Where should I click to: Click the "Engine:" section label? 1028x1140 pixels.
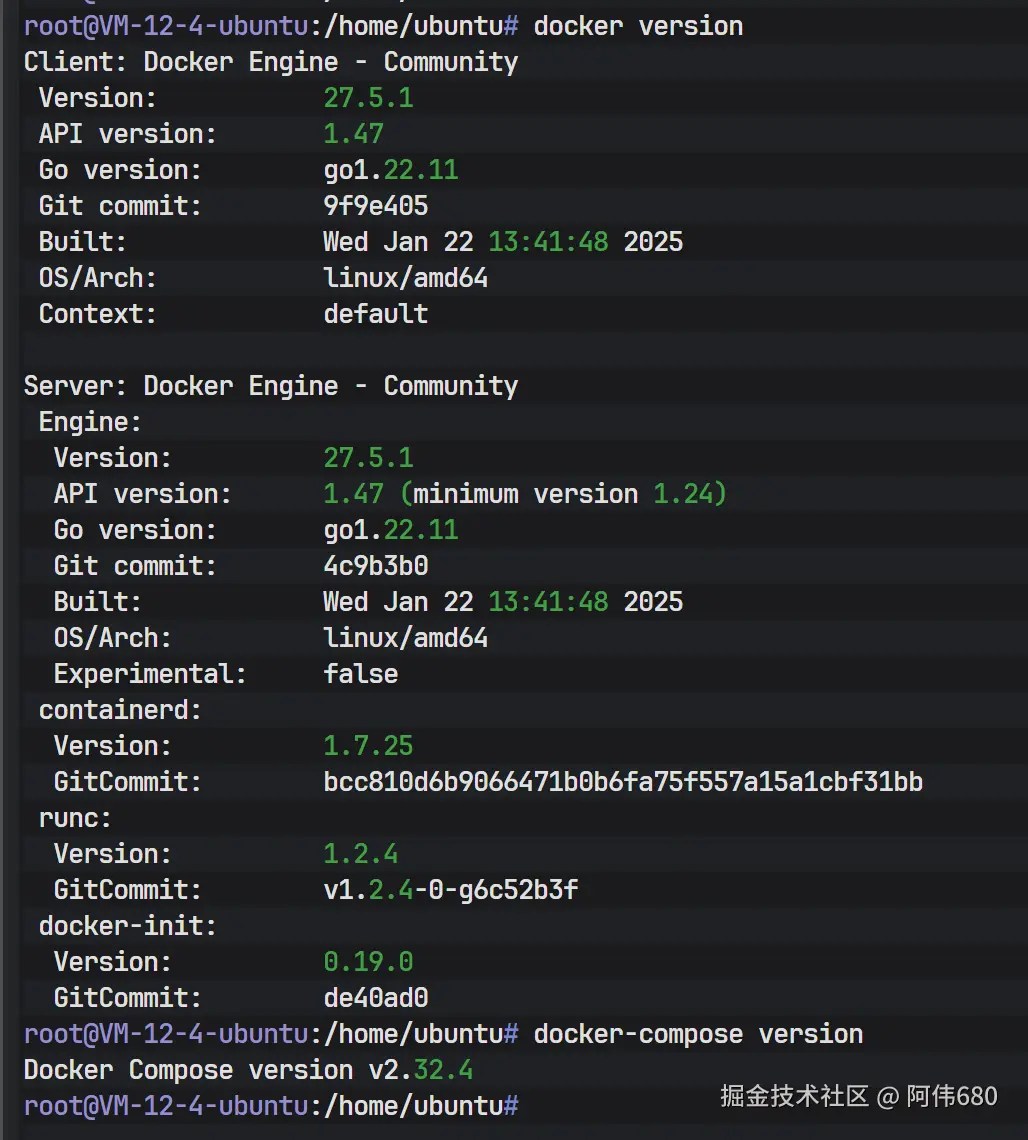(90, 422)
